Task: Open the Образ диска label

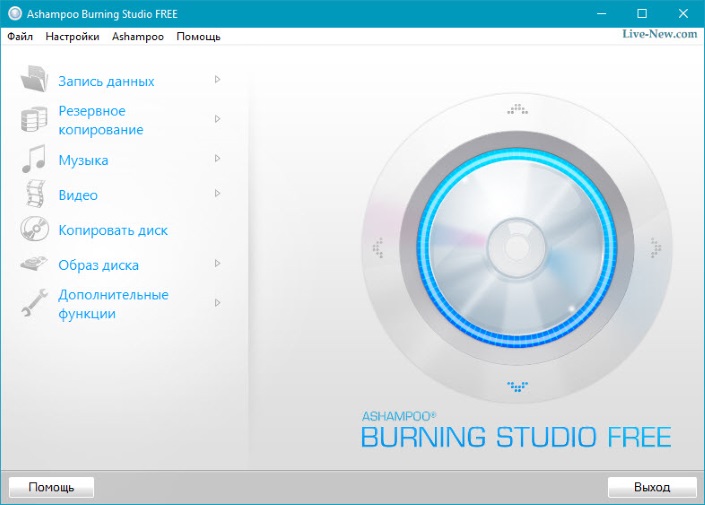Action: tap(98, 265)
